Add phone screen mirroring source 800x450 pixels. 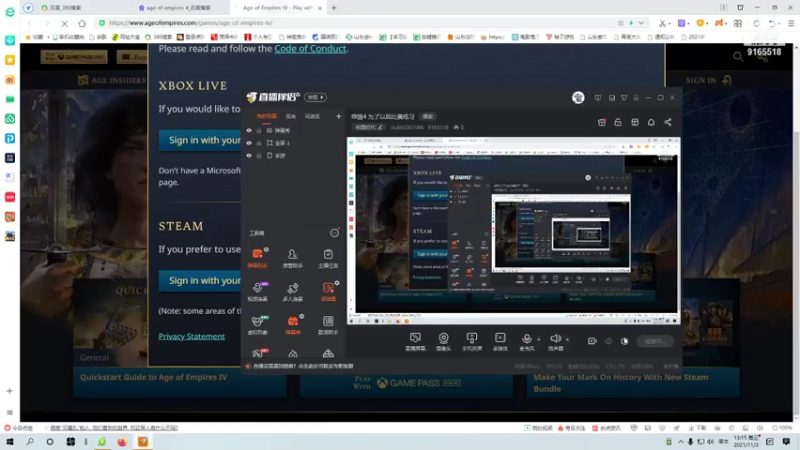[472, 341]
